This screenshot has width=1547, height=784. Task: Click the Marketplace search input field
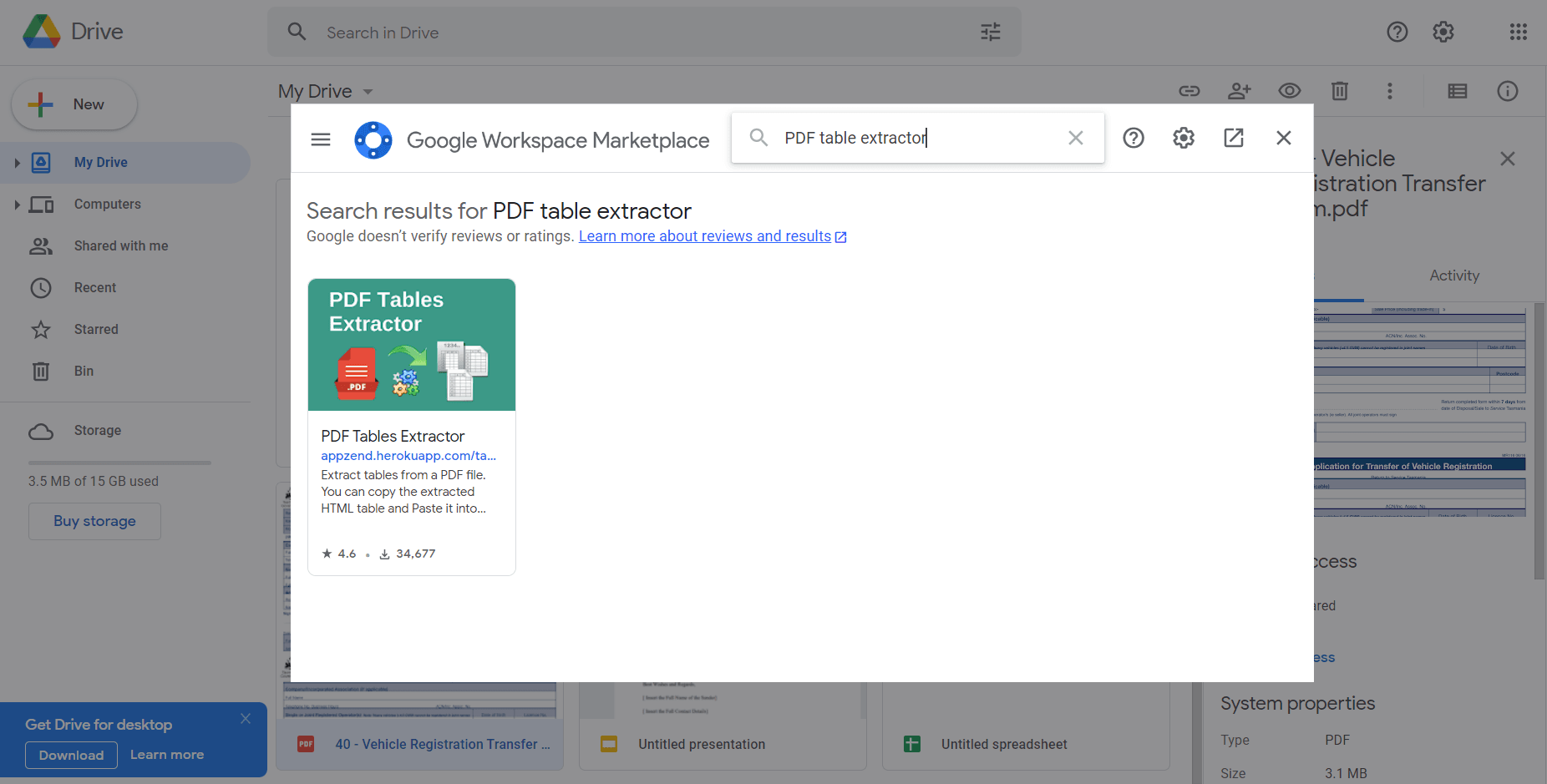point(917,138)
